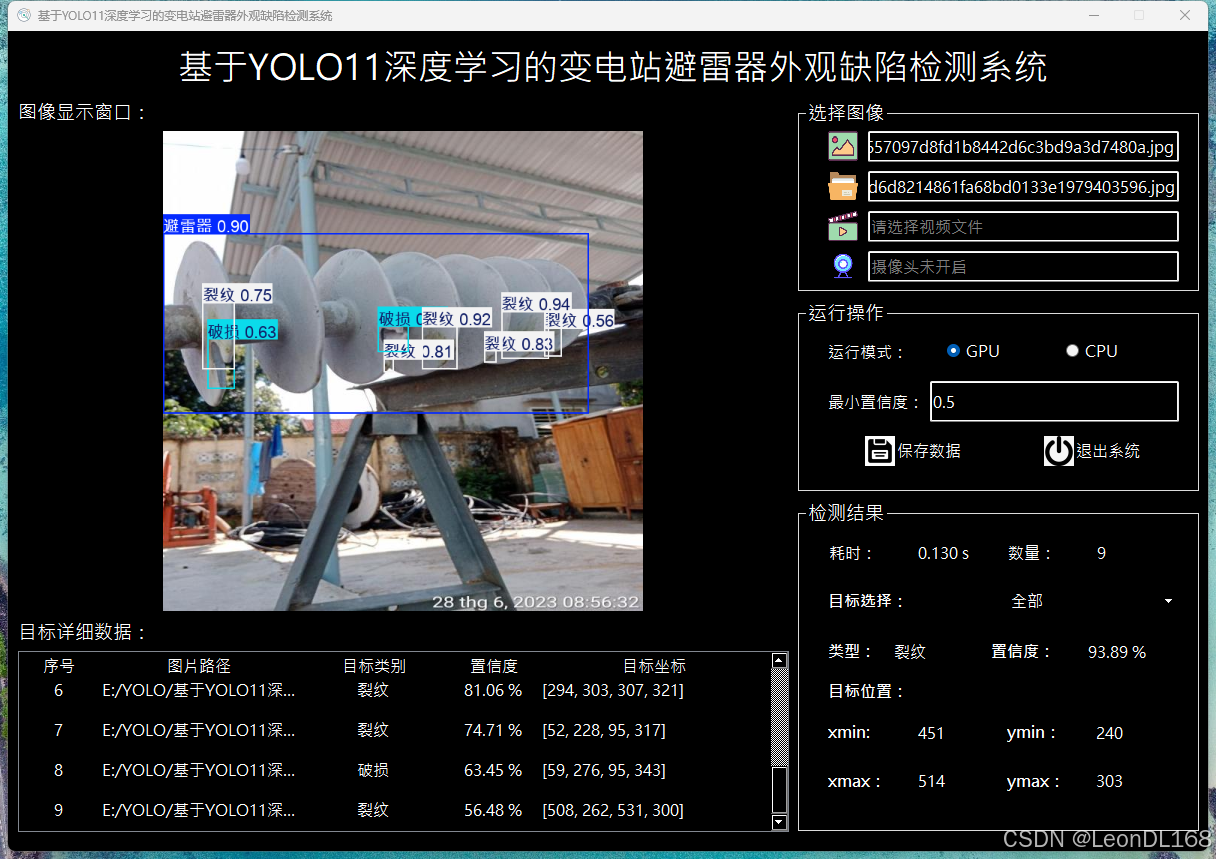This screenshot has width=1216, height=859.
Task: Click the scrollbar up arrow
Action: point(779,659)
